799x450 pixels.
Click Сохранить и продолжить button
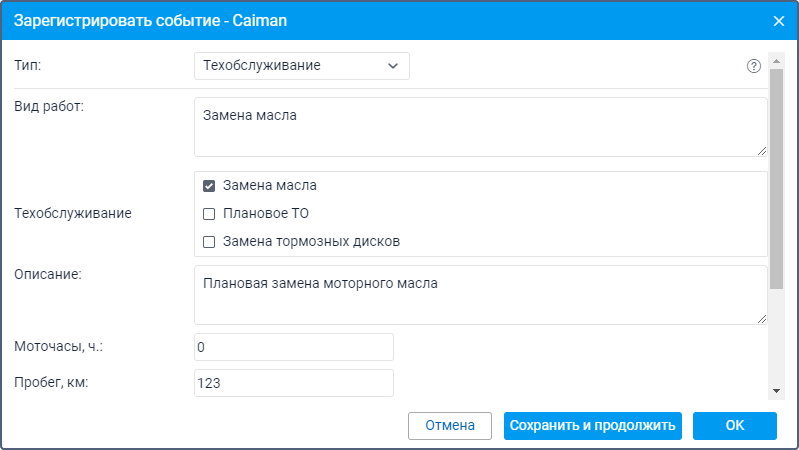(x=593, y=426)
